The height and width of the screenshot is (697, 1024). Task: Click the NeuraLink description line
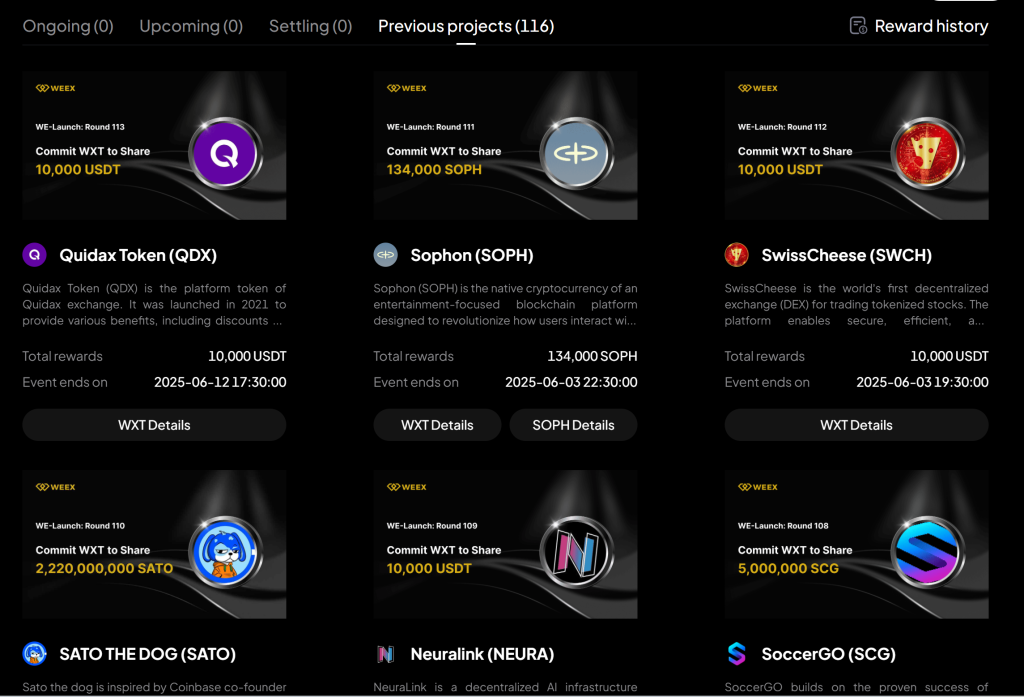[x=505, y=687]
